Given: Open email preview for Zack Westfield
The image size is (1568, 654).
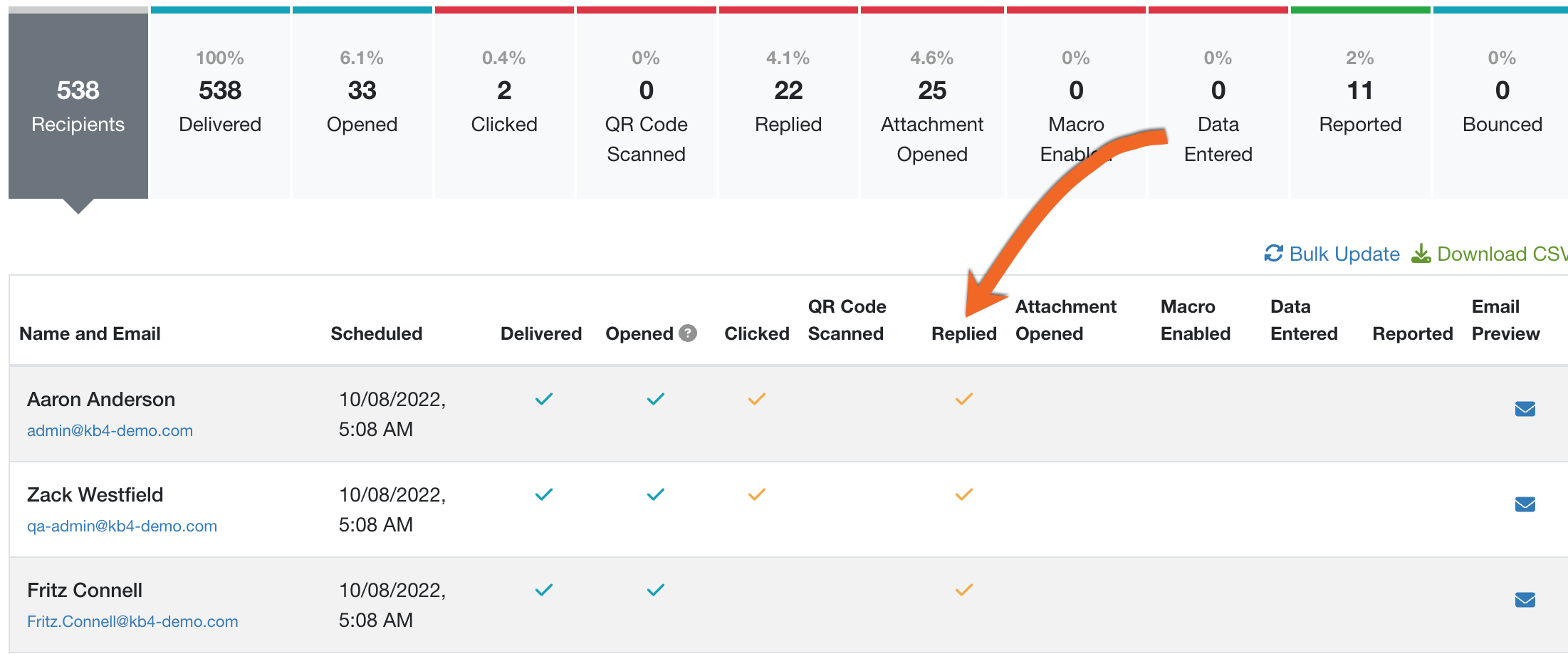Looking at the screenshot, I should point(1525,504).
